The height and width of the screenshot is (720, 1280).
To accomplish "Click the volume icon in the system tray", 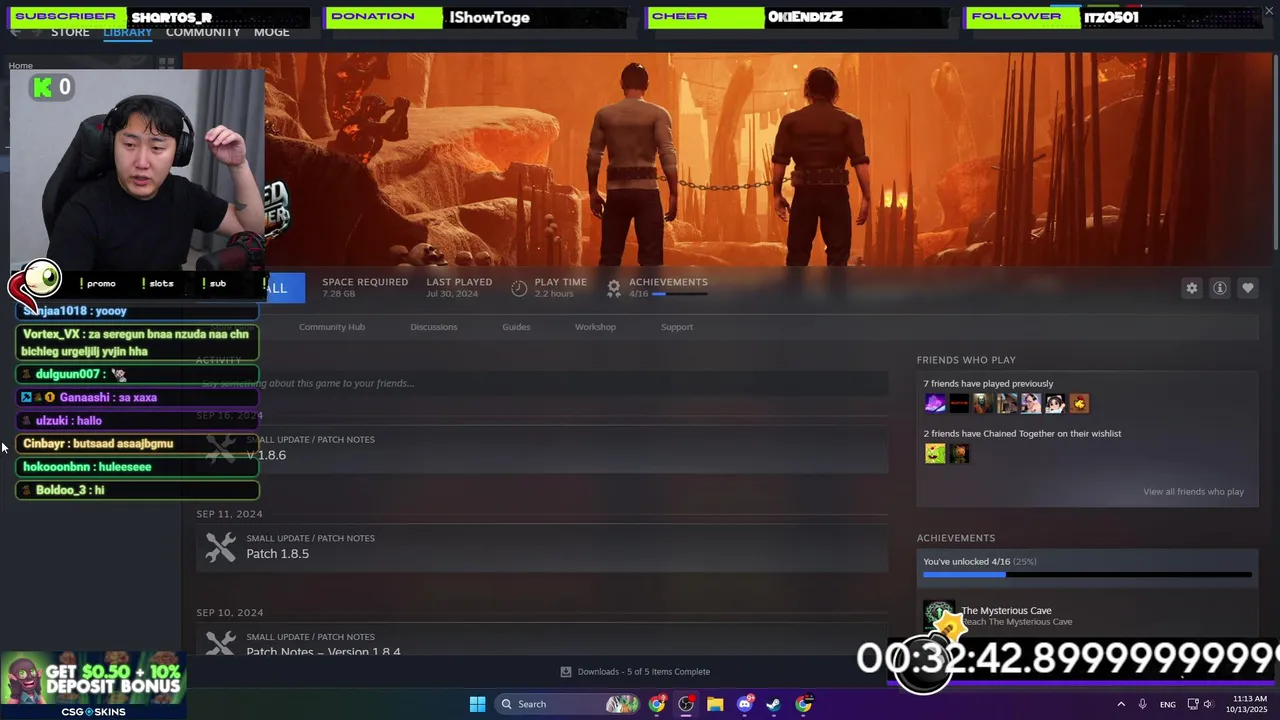I will pyautogui.click(x=1207, y=704).
